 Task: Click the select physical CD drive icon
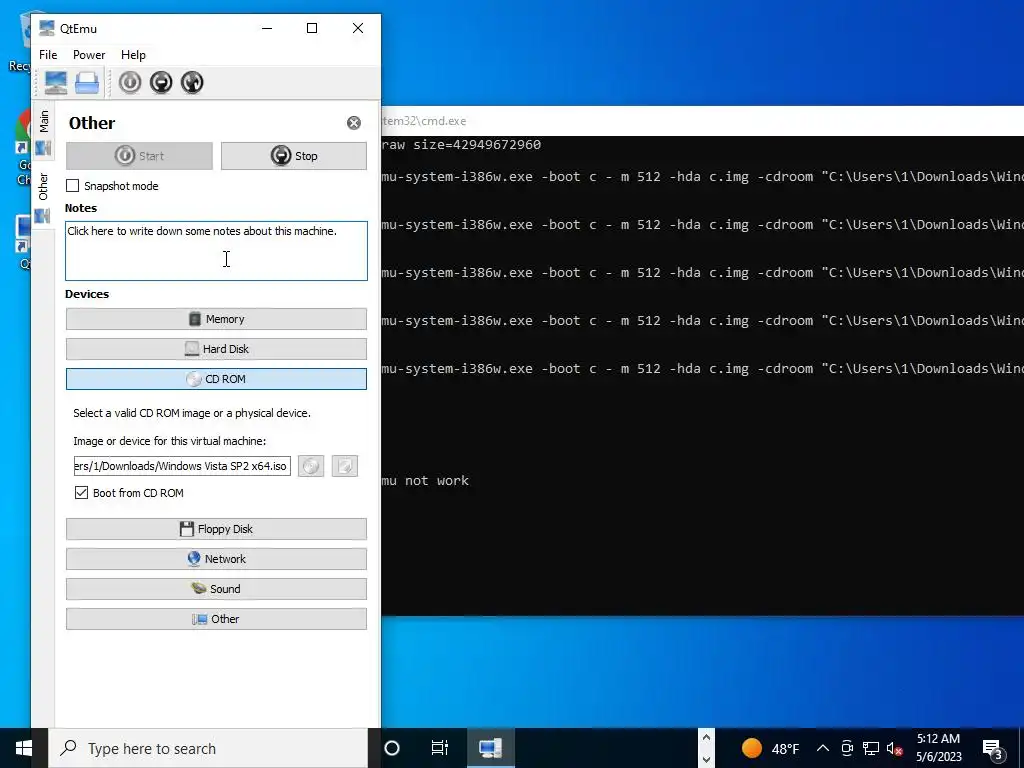click(312, 466)
